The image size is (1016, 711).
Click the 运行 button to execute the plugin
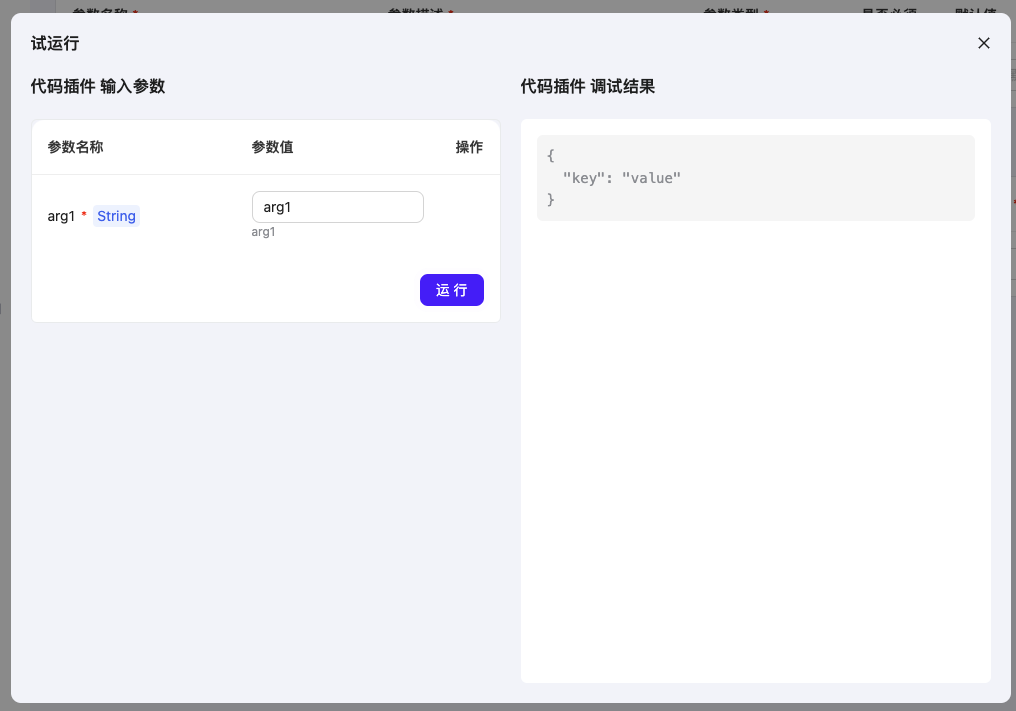point(451,290)
